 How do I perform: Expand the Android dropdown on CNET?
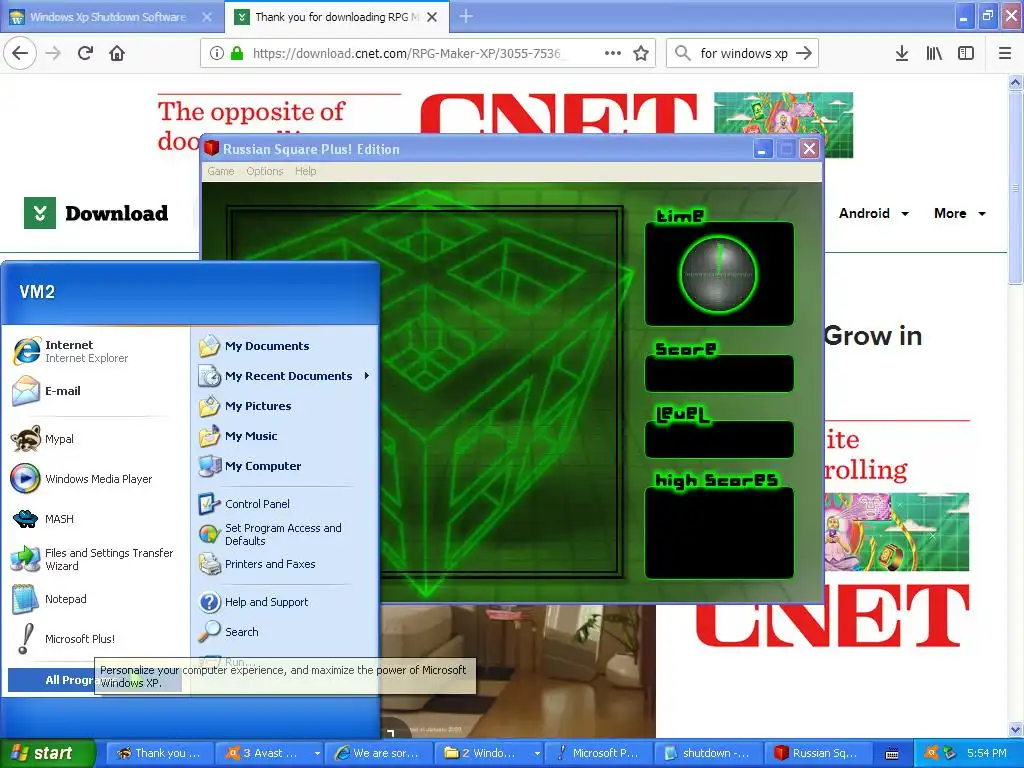874,214
